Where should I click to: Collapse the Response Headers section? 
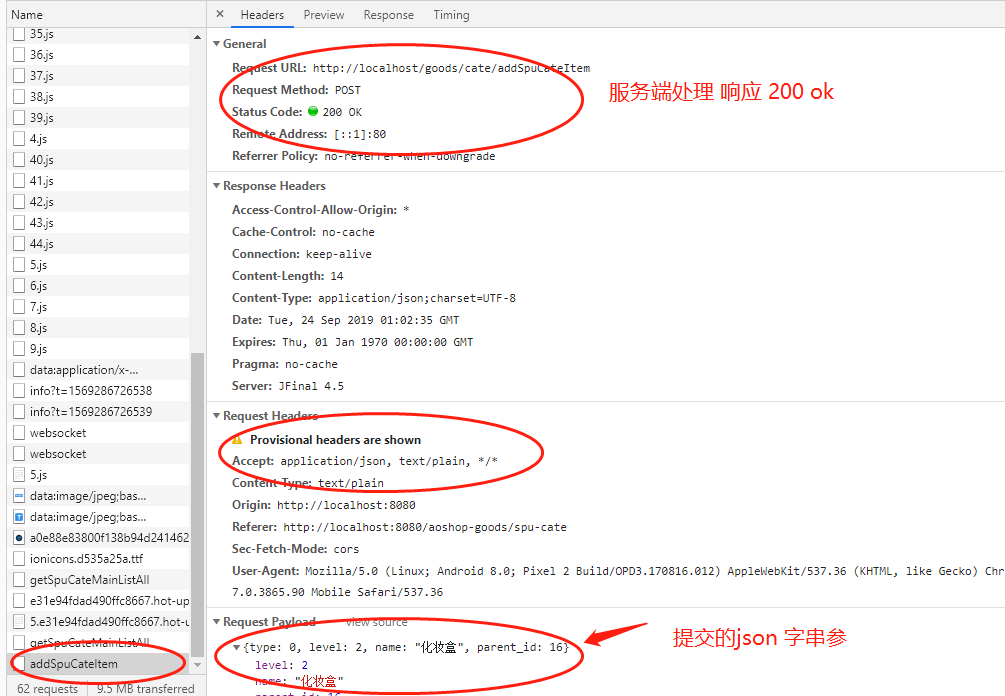(217, 186)
